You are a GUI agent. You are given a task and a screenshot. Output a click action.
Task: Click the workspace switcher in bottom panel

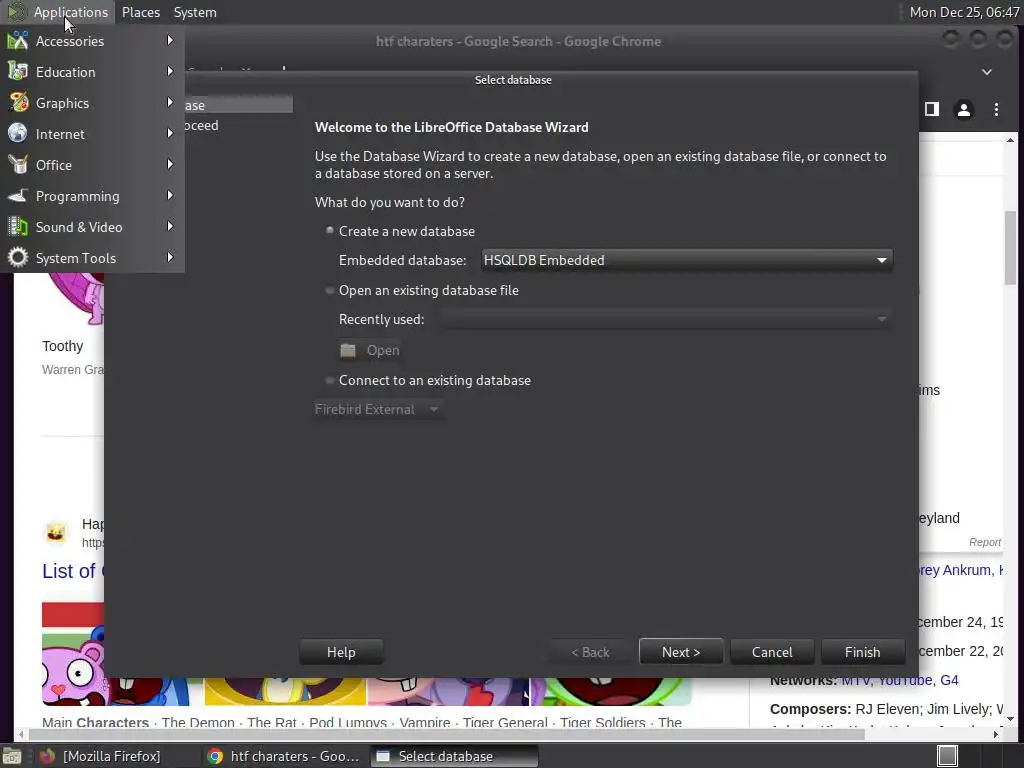tap(948, 756)
